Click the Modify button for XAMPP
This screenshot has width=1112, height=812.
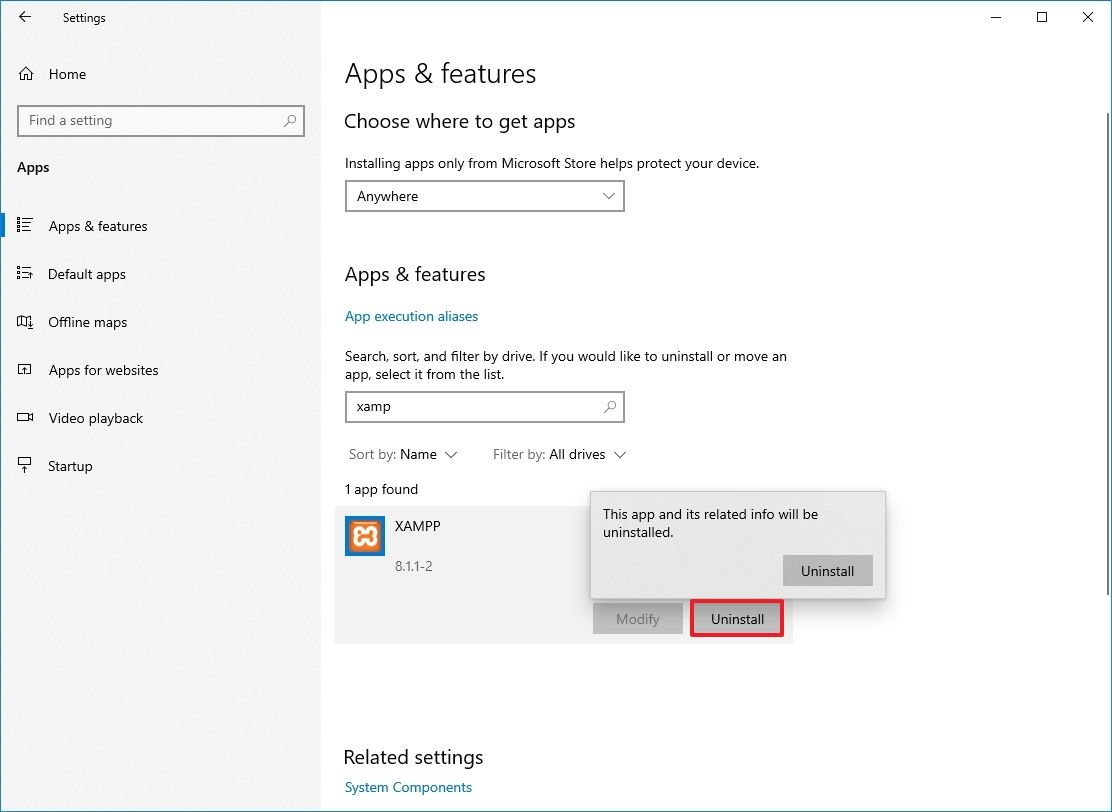coord(637,619)
